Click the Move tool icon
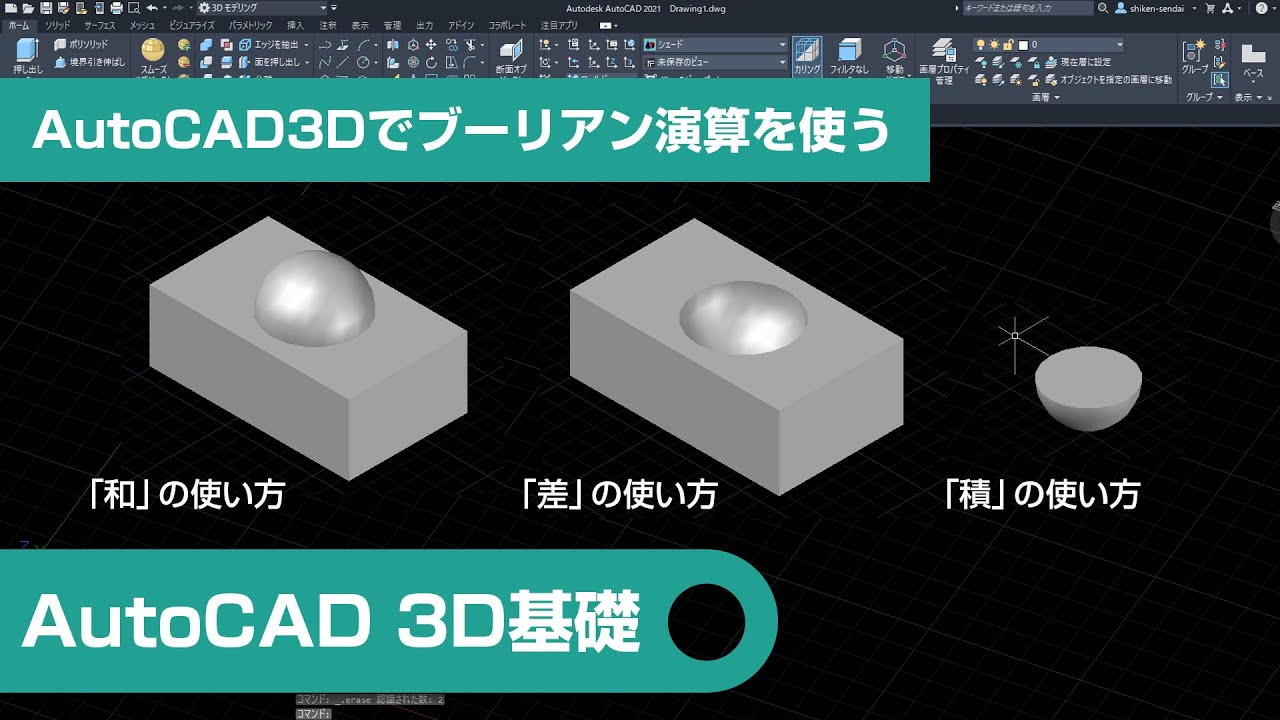Viewport: 1280px width, 720px height. pyautogui.click(x=431, y=45)
